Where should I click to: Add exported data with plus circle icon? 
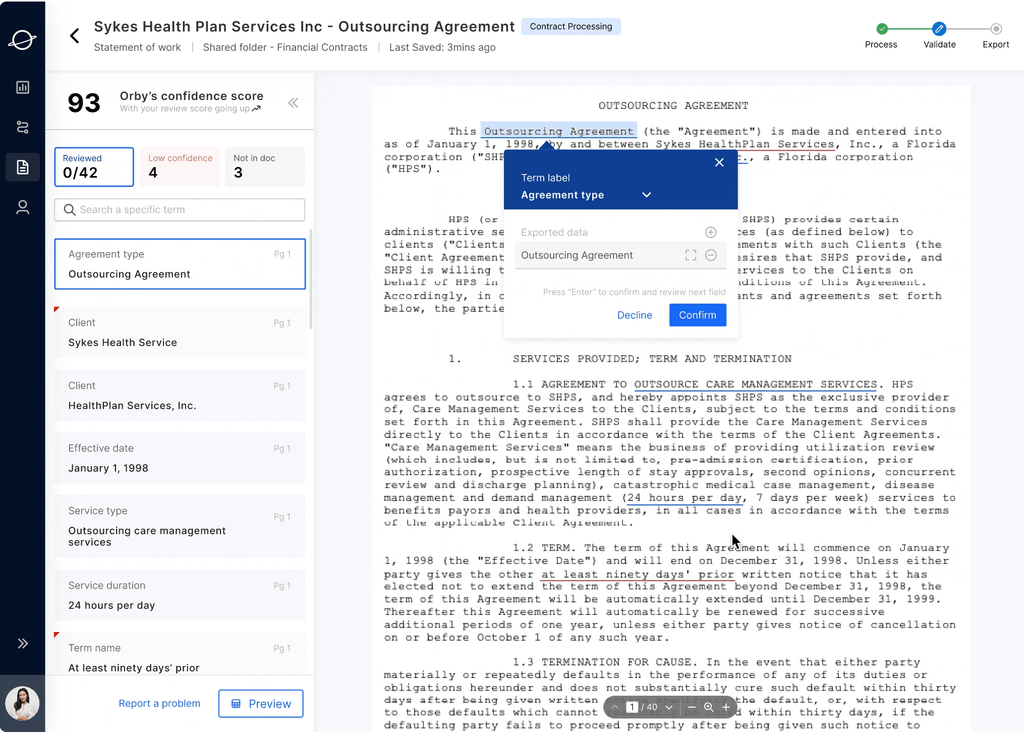point(711,232)
